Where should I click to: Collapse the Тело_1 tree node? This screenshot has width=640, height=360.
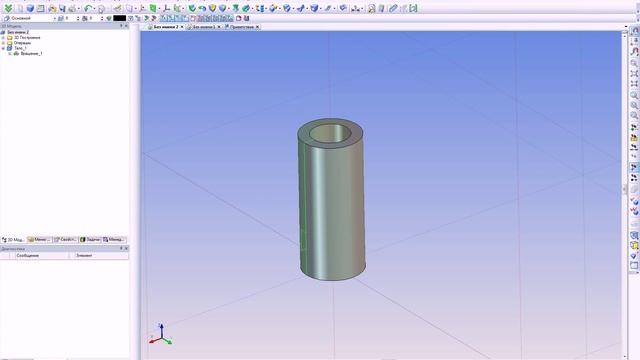point(3,48)
